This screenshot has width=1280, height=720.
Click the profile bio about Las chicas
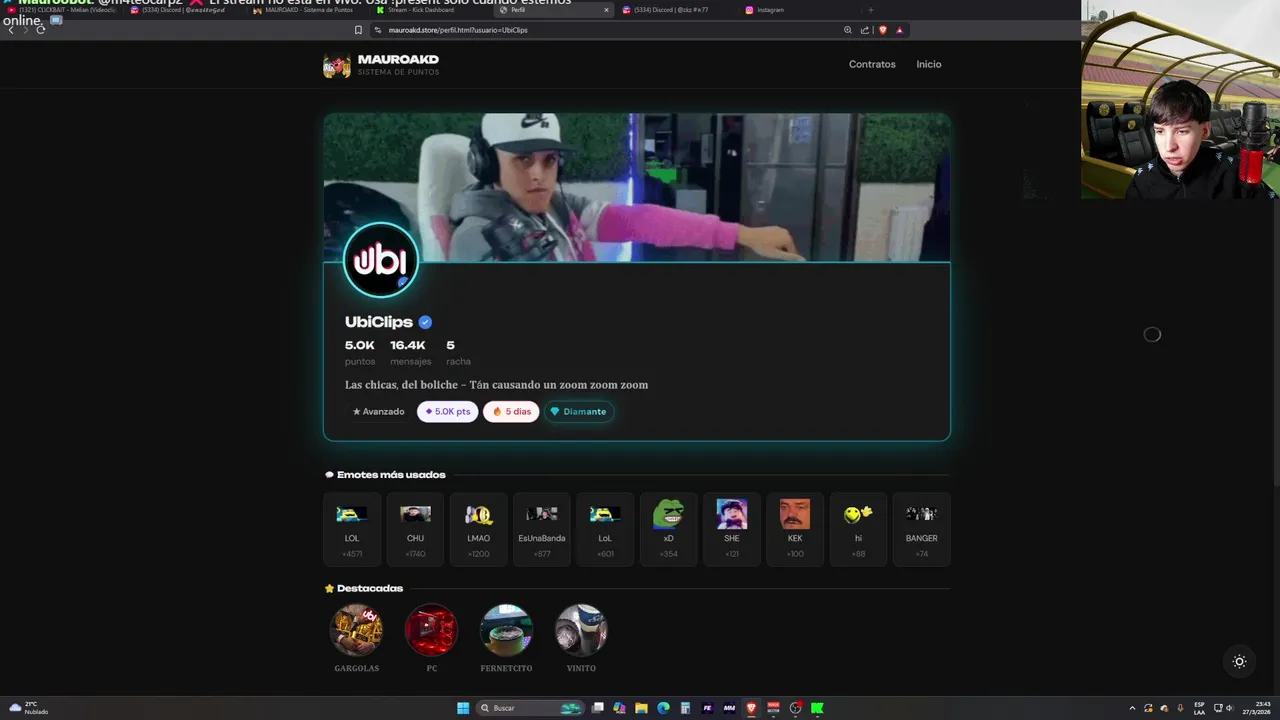(496, 385)
